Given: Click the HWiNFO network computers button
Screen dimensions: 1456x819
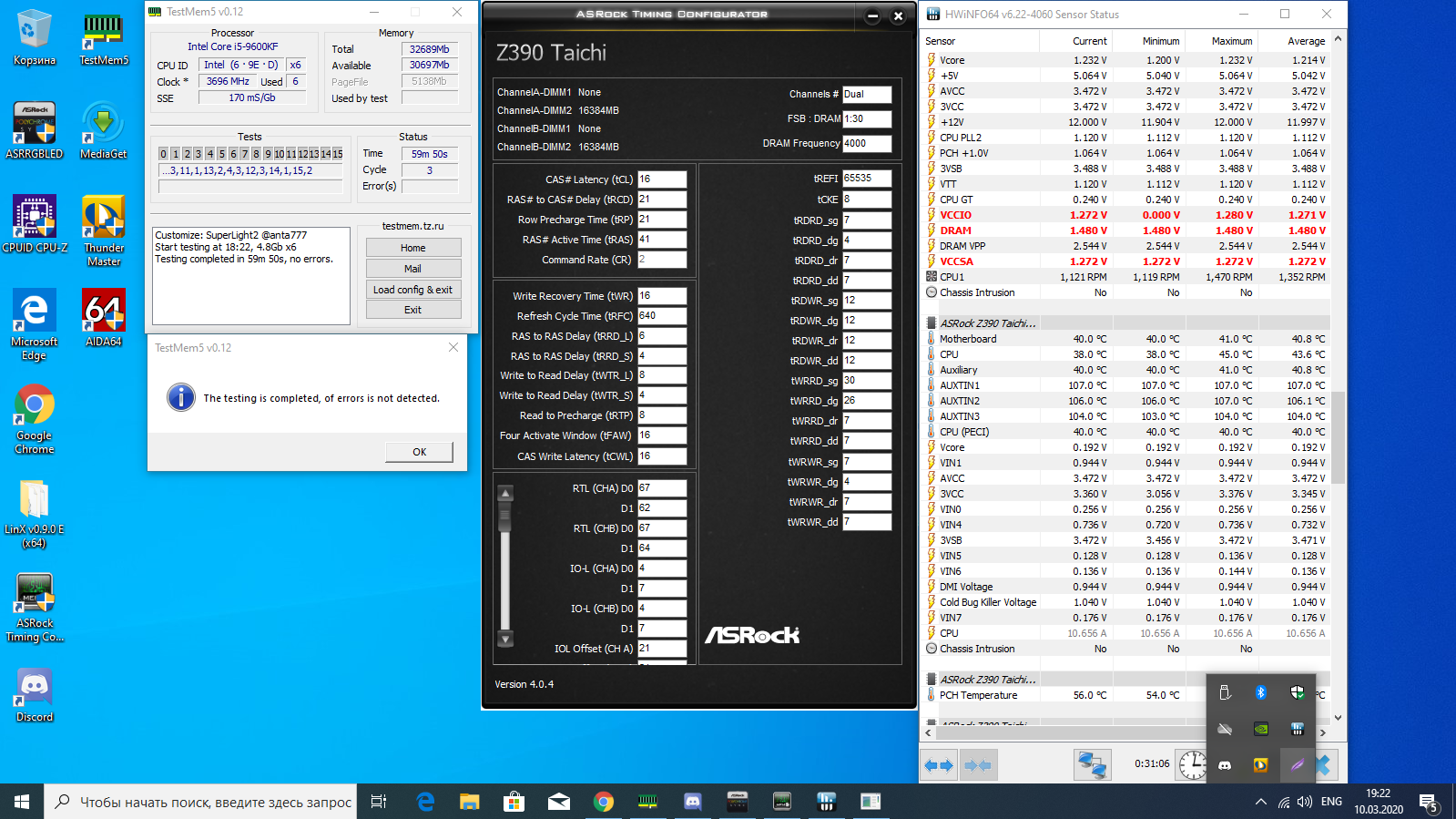Looking at the screenshot, I should [x=1092, y=765].
